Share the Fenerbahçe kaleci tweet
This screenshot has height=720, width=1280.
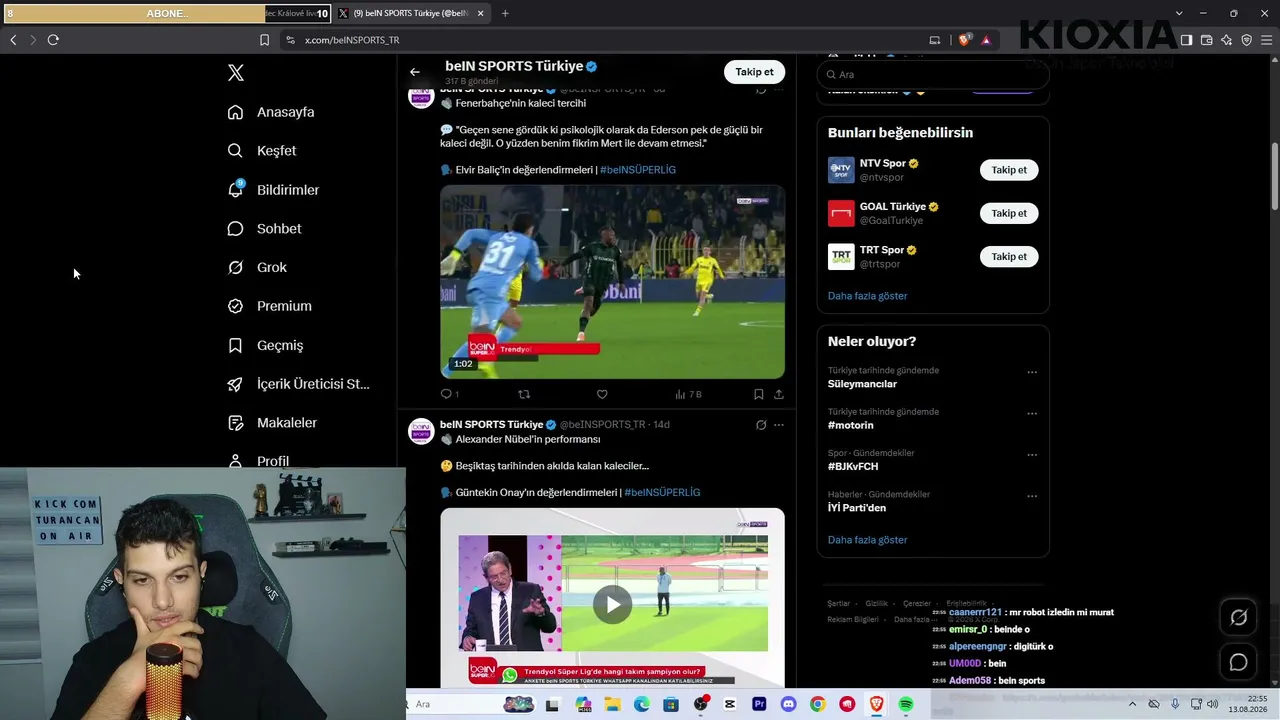(x=779, y=394)
